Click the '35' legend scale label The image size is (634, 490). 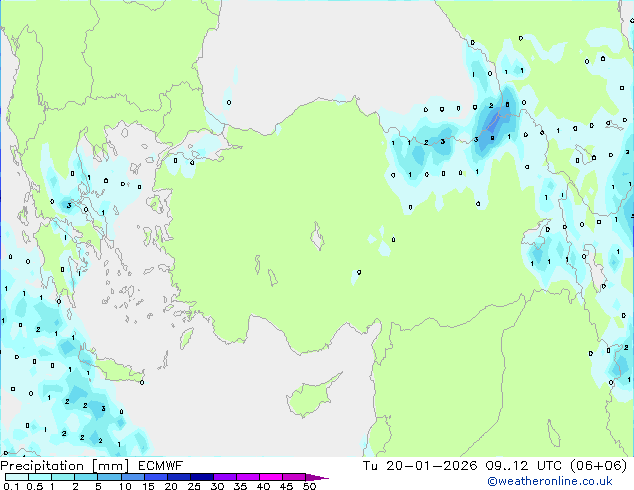pyautogui.click(x=240, y=486)
